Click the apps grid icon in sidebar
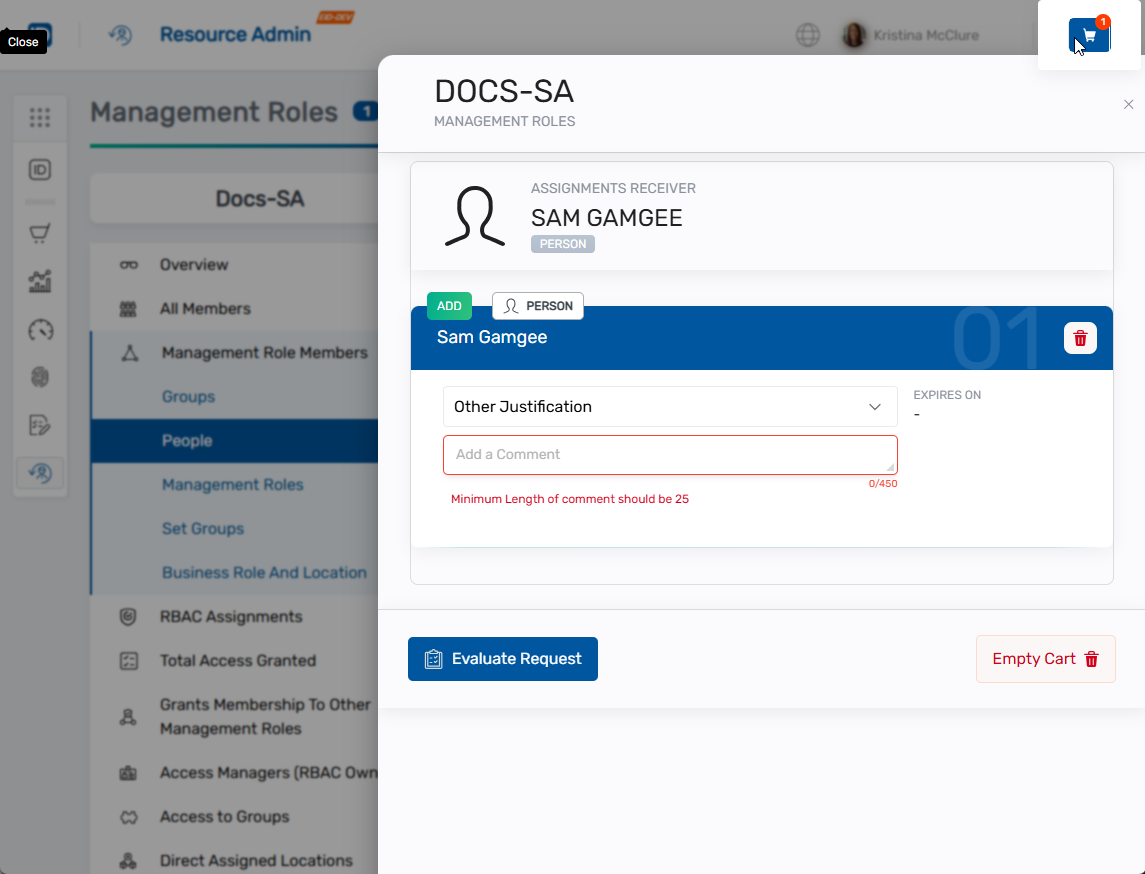This screenshot has height=874, width=1145. (x=40, y=118)
